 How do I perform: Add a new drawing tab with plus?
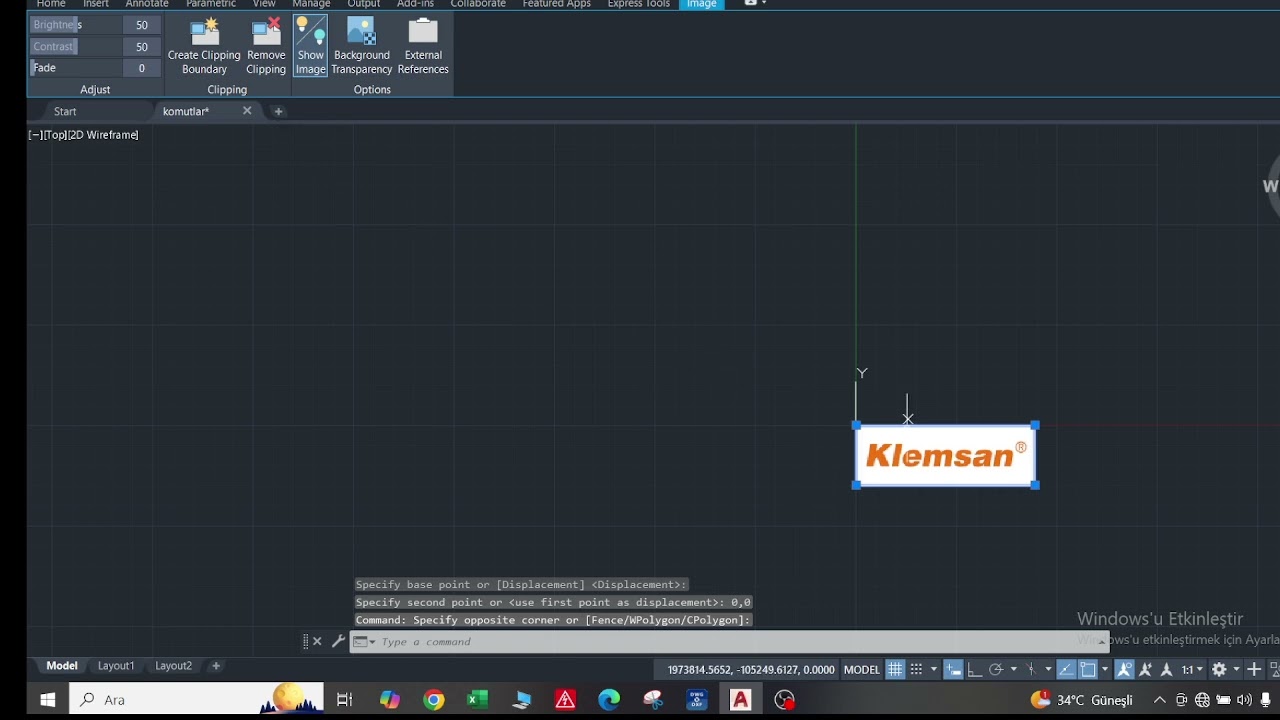pos(278,111)
